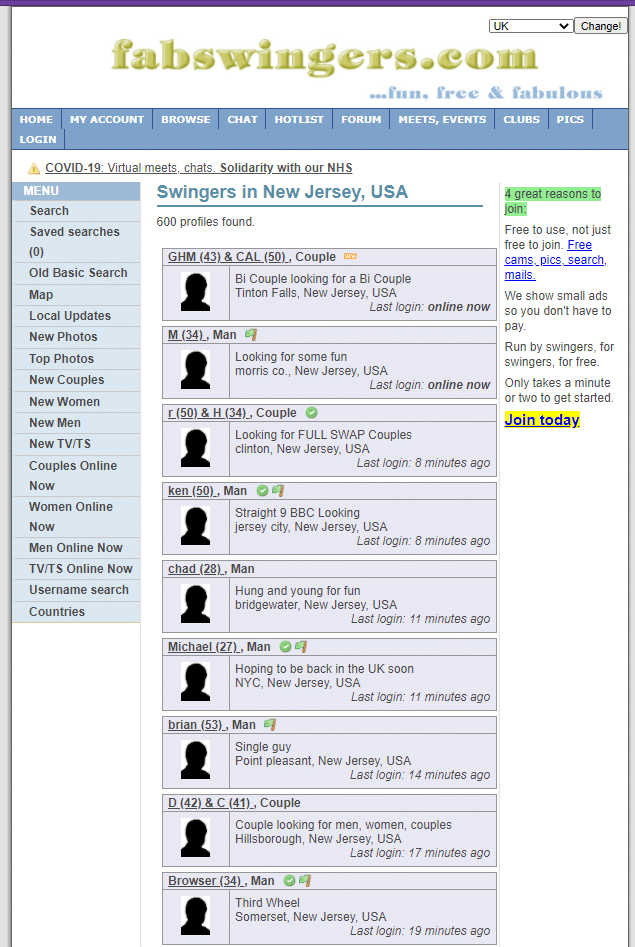
Task: Open the UK country dropdown
Action: pos(530,26)
